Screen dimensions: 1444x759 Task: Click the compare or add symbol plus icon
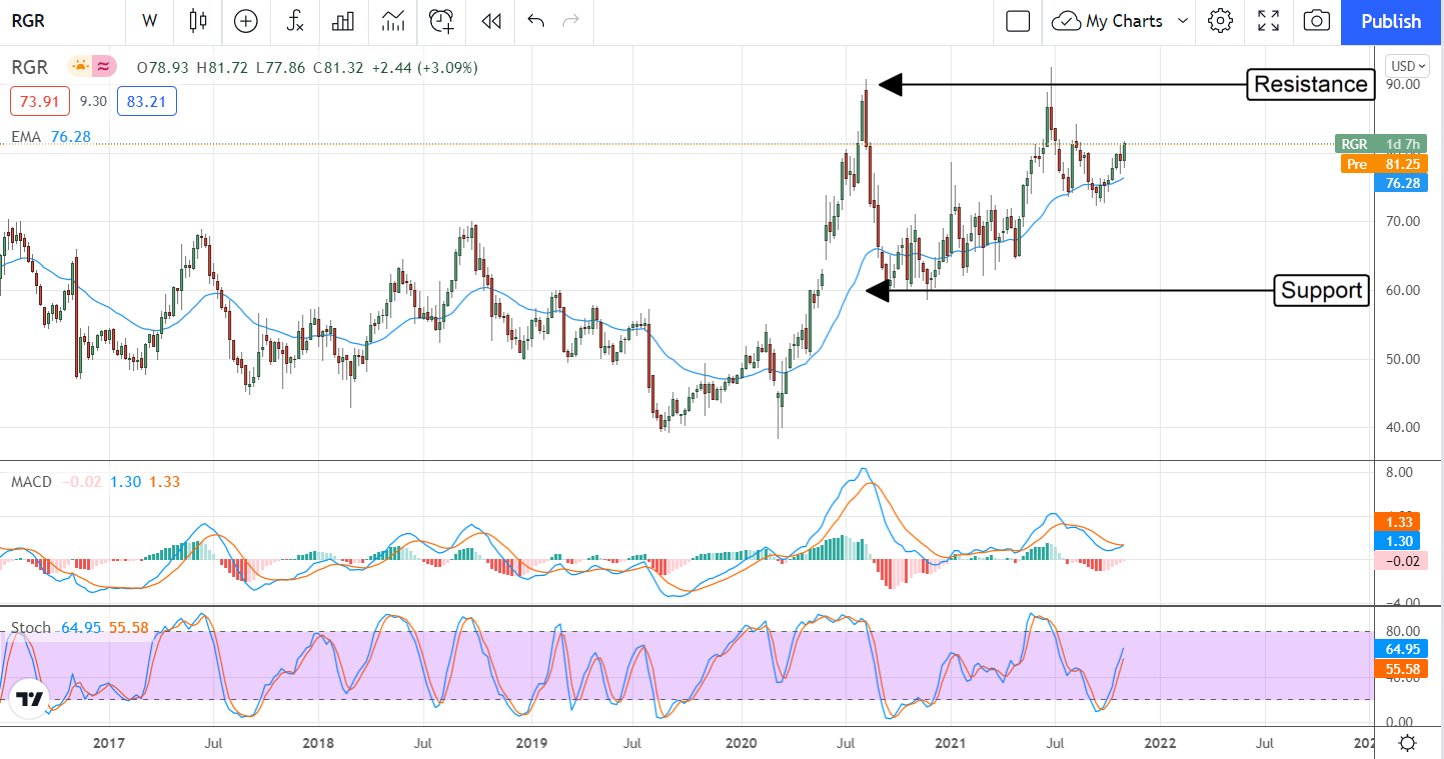(245, 21)
